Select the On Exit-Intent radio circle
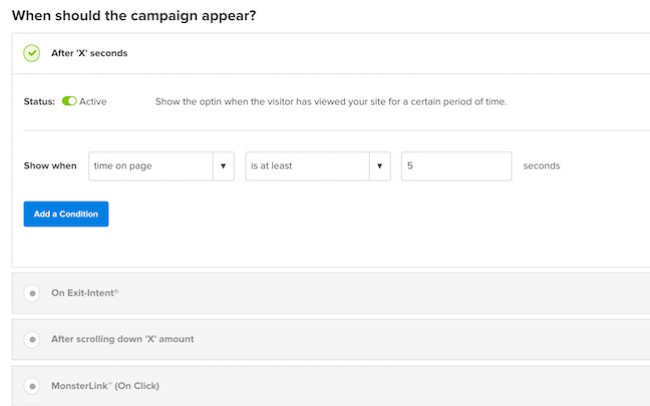The image size is (650, 406). [32, 293]
